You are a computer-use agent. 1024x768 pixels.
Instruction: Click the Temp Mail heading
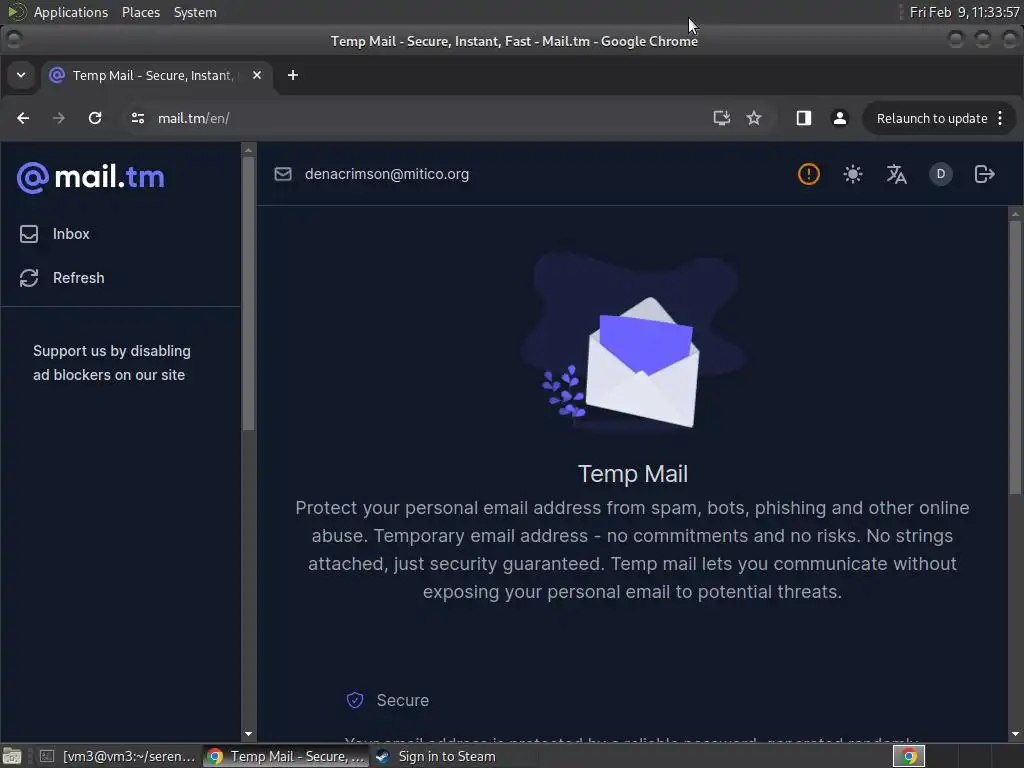tap(633, 474)
